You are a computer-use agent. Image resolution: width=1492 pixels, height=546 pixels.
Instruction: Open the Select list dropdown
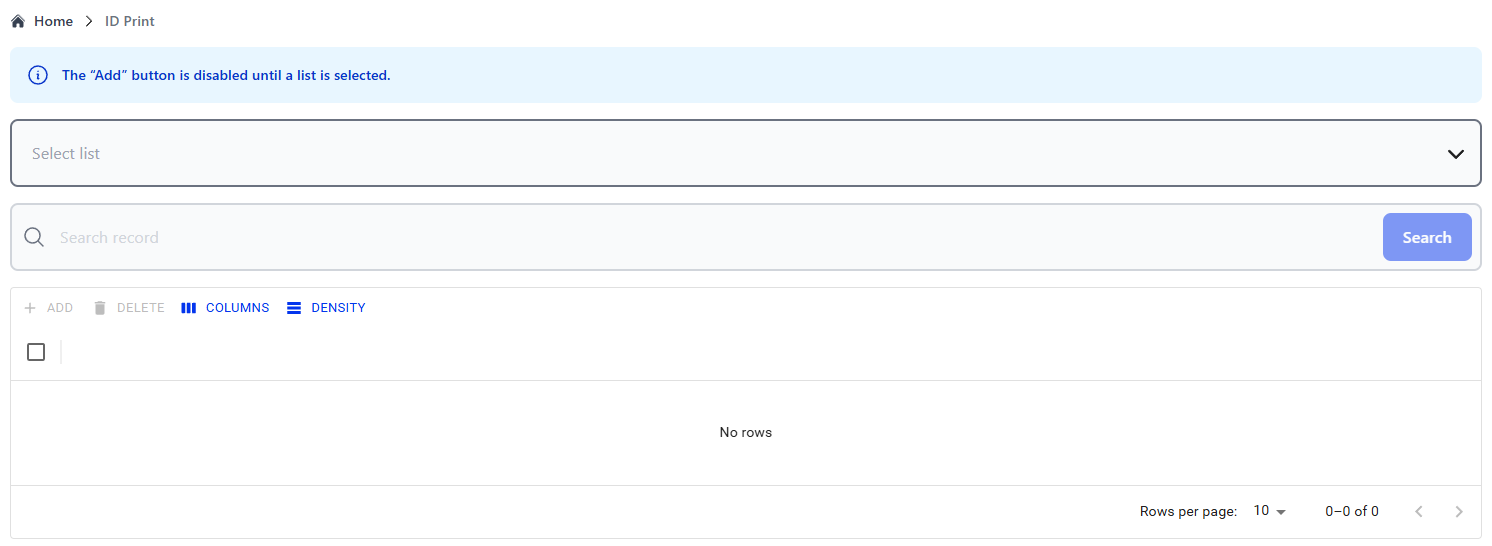(x=746, y=153)
